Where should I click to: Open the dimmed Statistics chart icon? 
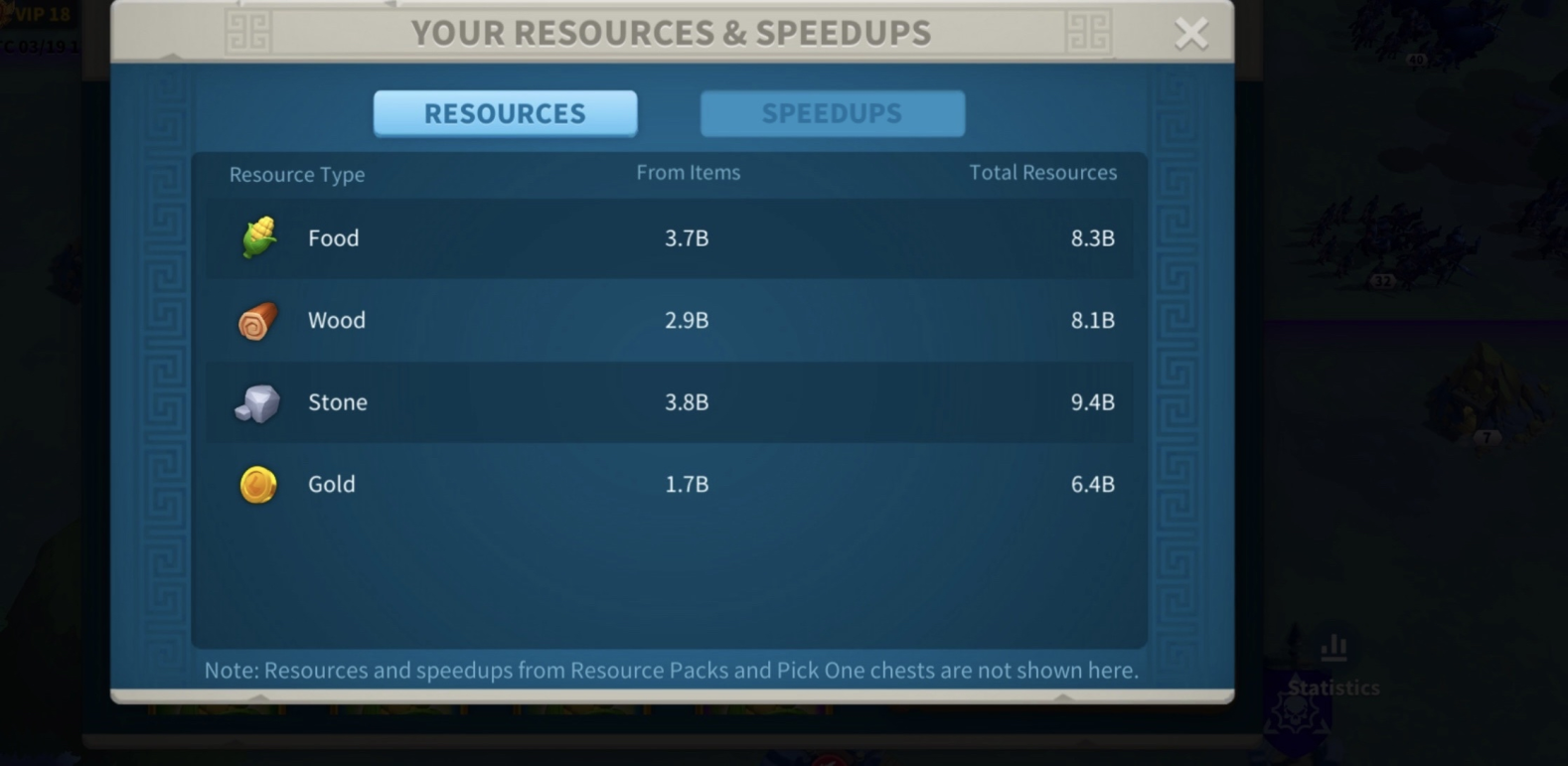pos(1333,649)
